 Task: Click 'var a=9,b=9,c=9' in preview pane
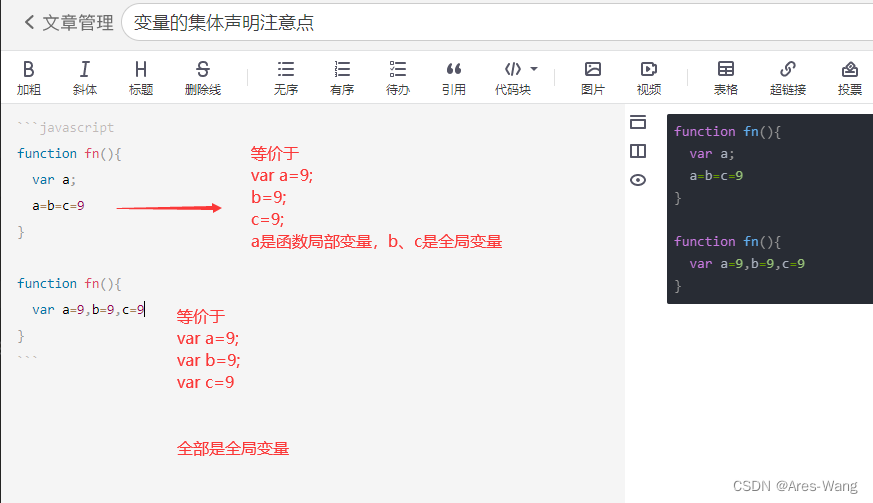pos(747,263)
